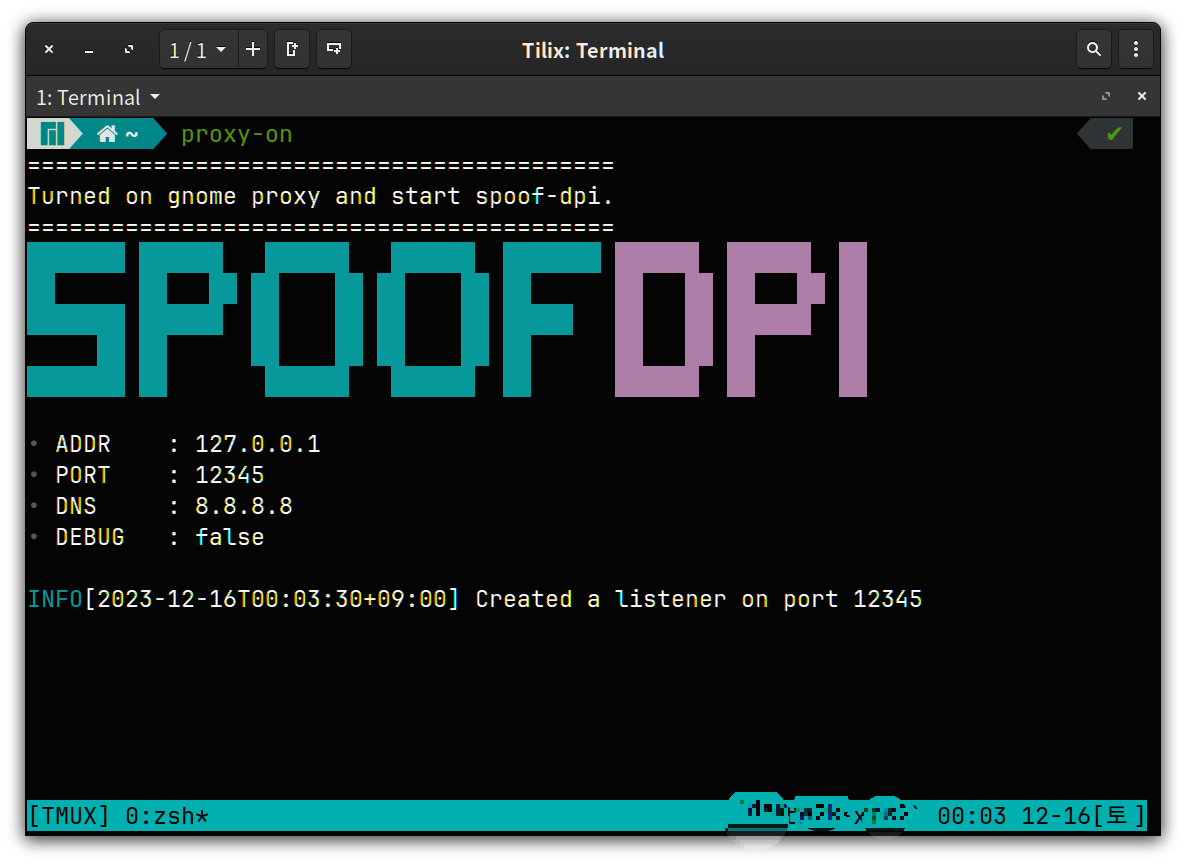Viewport: 1186px width, 864px height.
Task: Click the DNS value 8.8.8.8
Action: pyautogui.click(x=244, y=506)
